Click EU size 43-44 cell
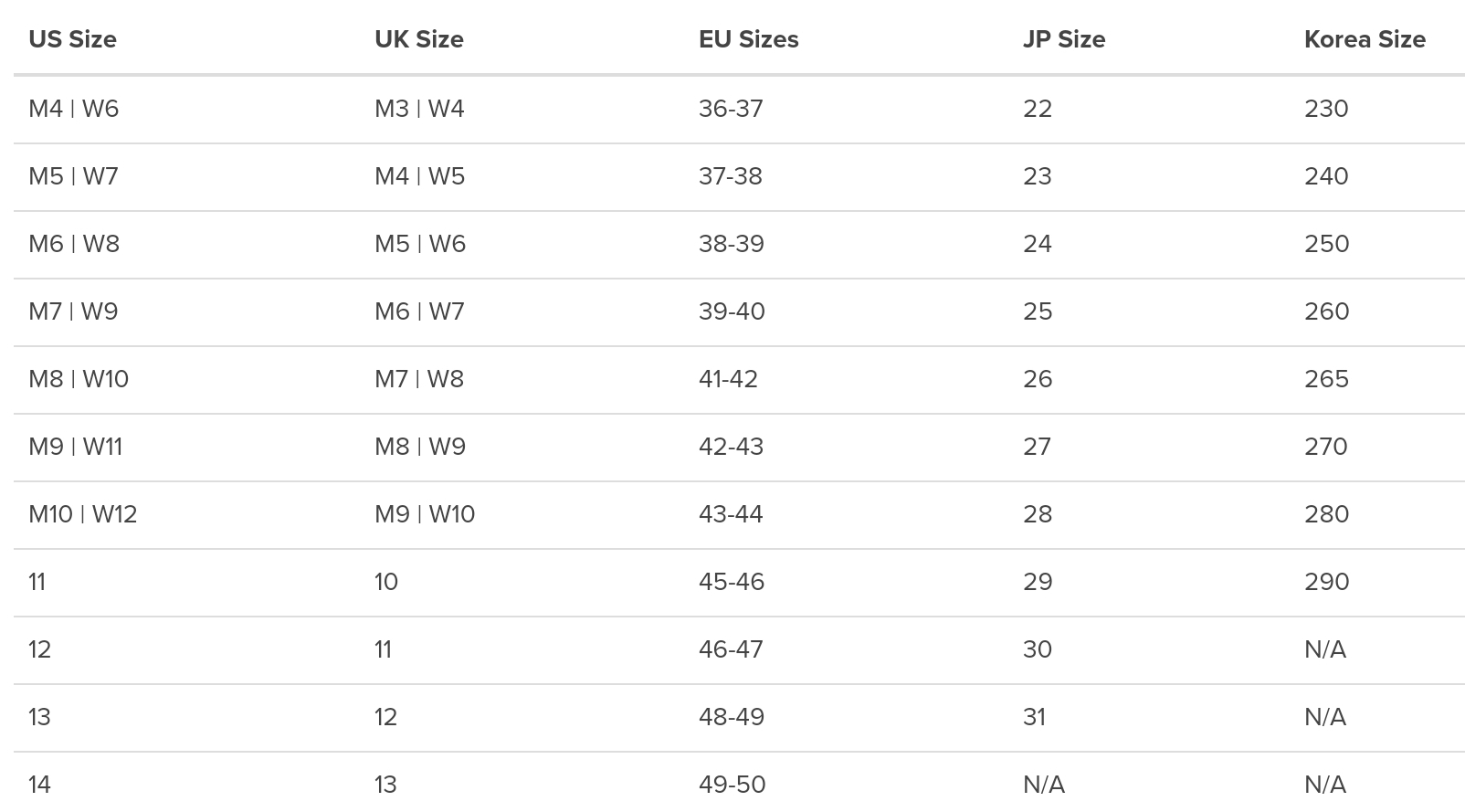 (x=731, y=514)
